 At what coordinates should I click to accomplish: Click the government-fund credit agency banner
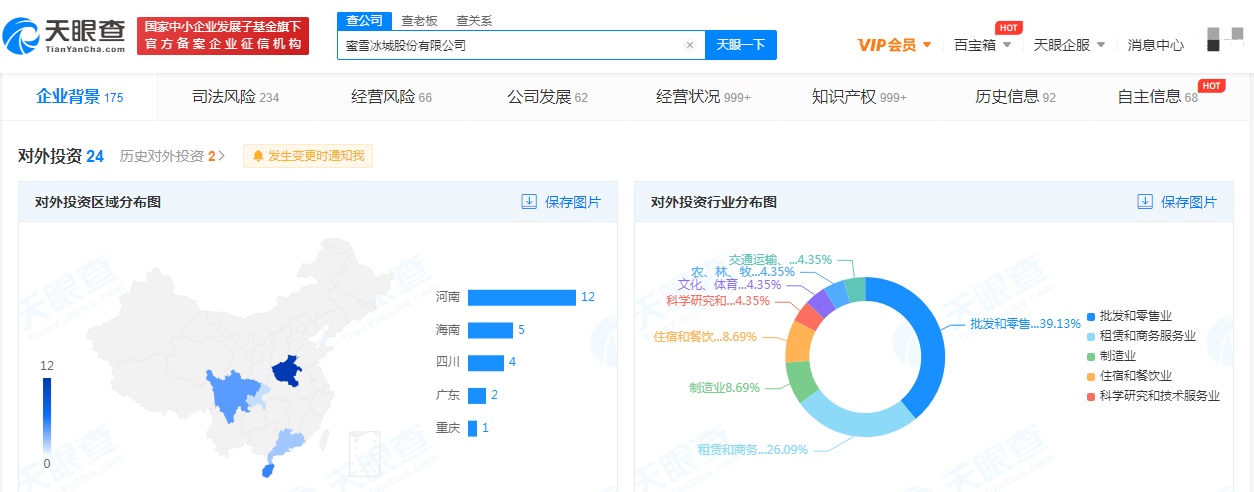click(x=223, y=37)
